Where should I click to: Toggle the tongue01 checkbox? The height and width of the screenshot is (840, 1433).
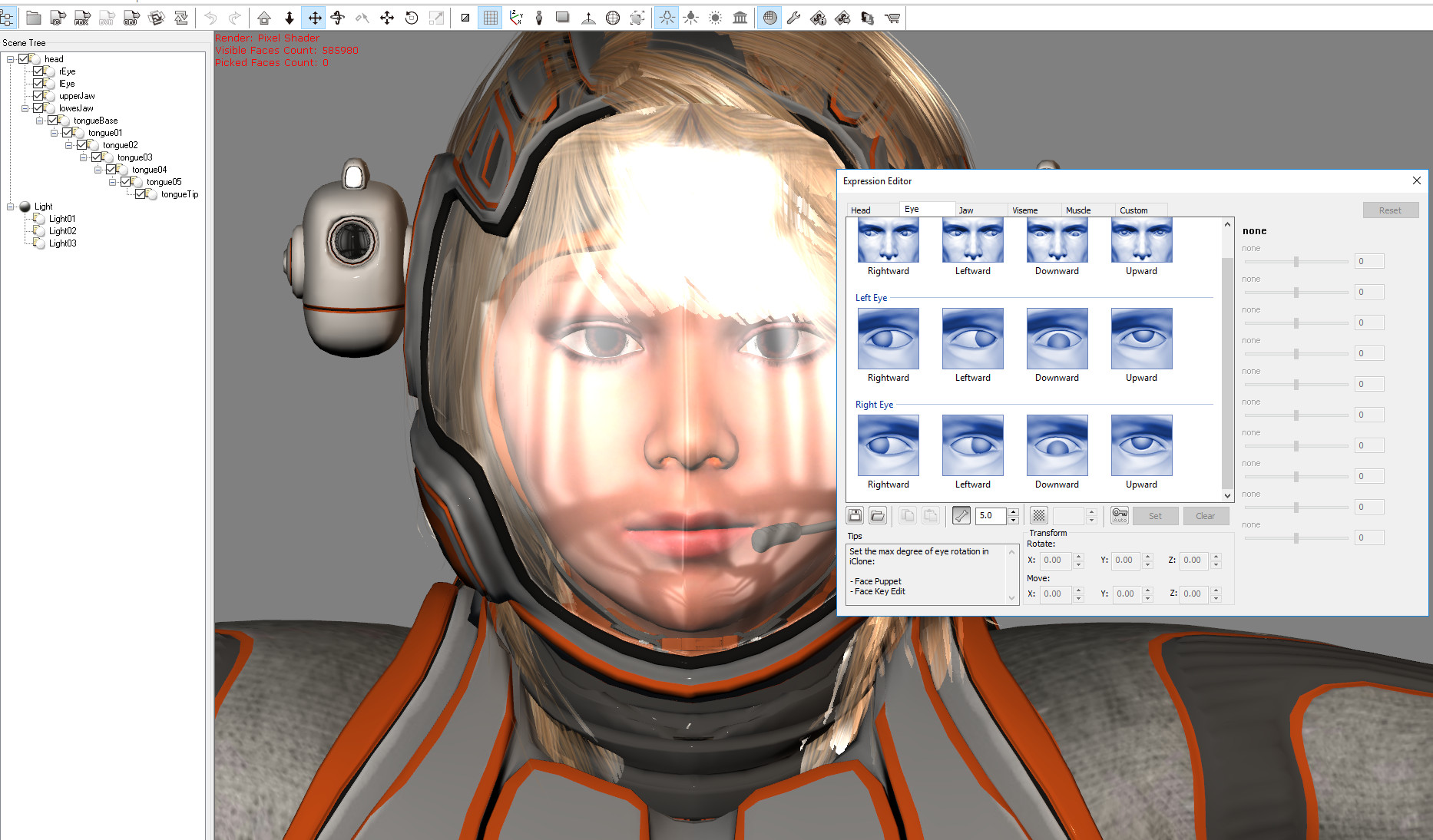pos(68,133)
